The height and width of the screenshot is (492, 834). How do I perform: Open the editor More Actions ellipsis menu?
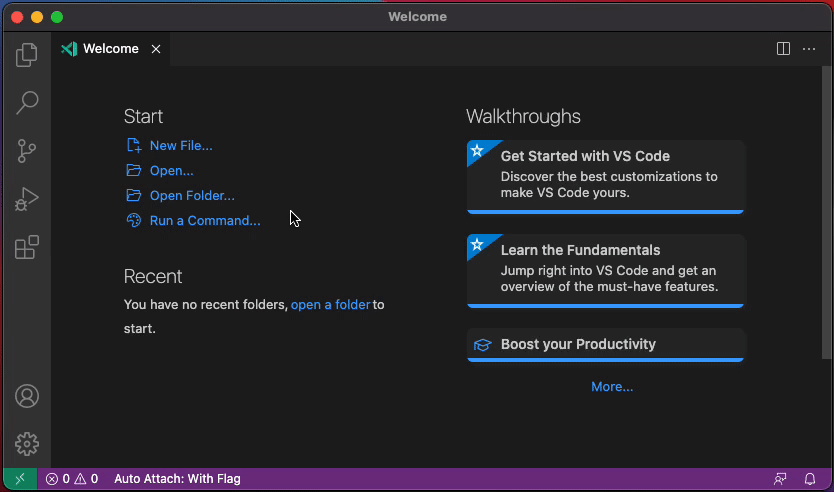click(x=809, y=49)
